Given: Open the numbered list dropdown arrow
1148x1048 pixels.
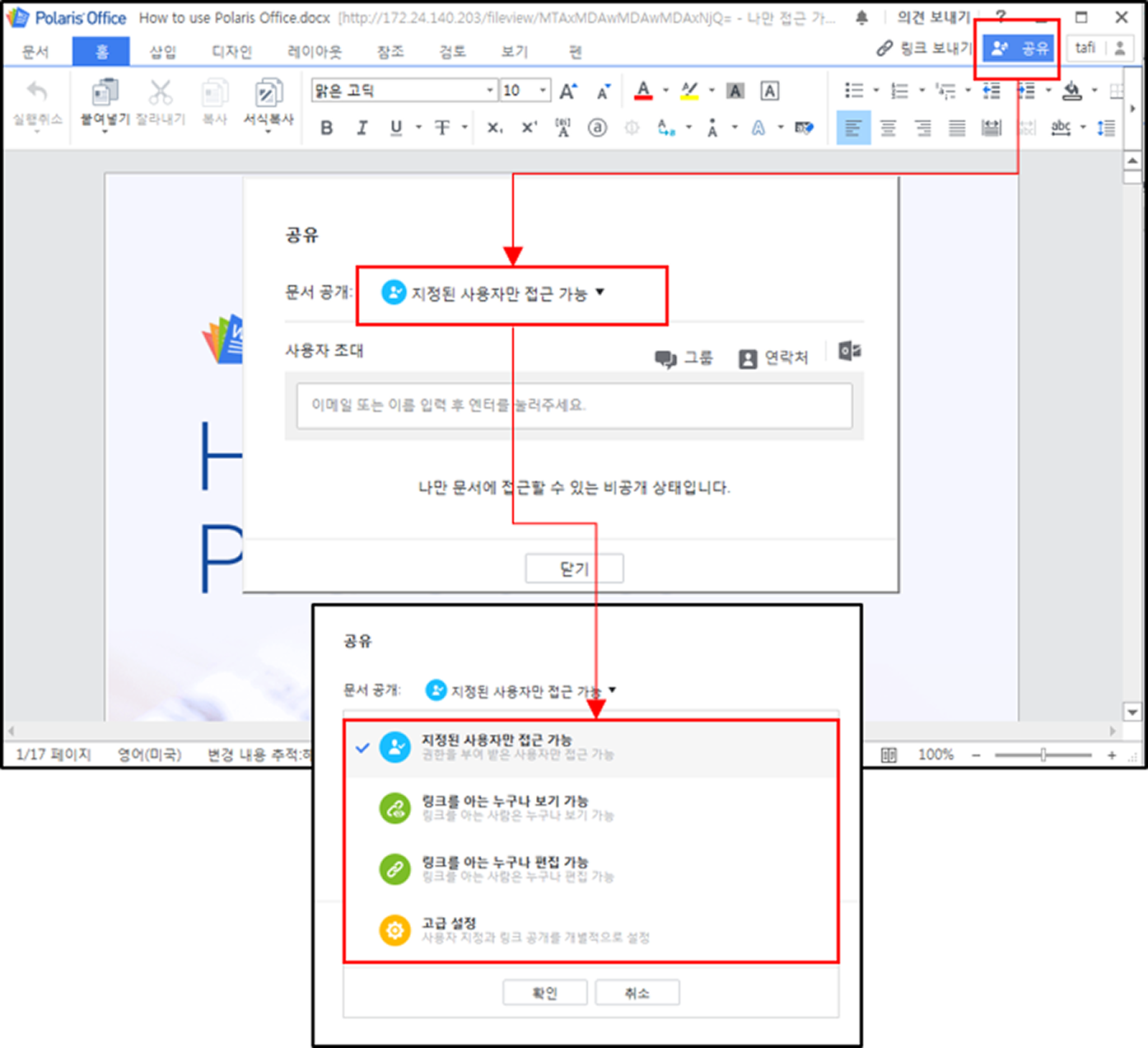Looking at the screenshot, I should point(922,91).
